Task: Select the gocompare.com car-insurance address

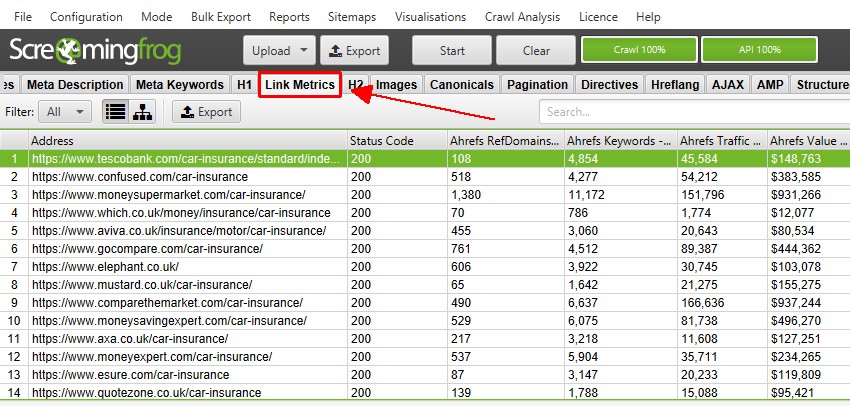Action: 147,249
